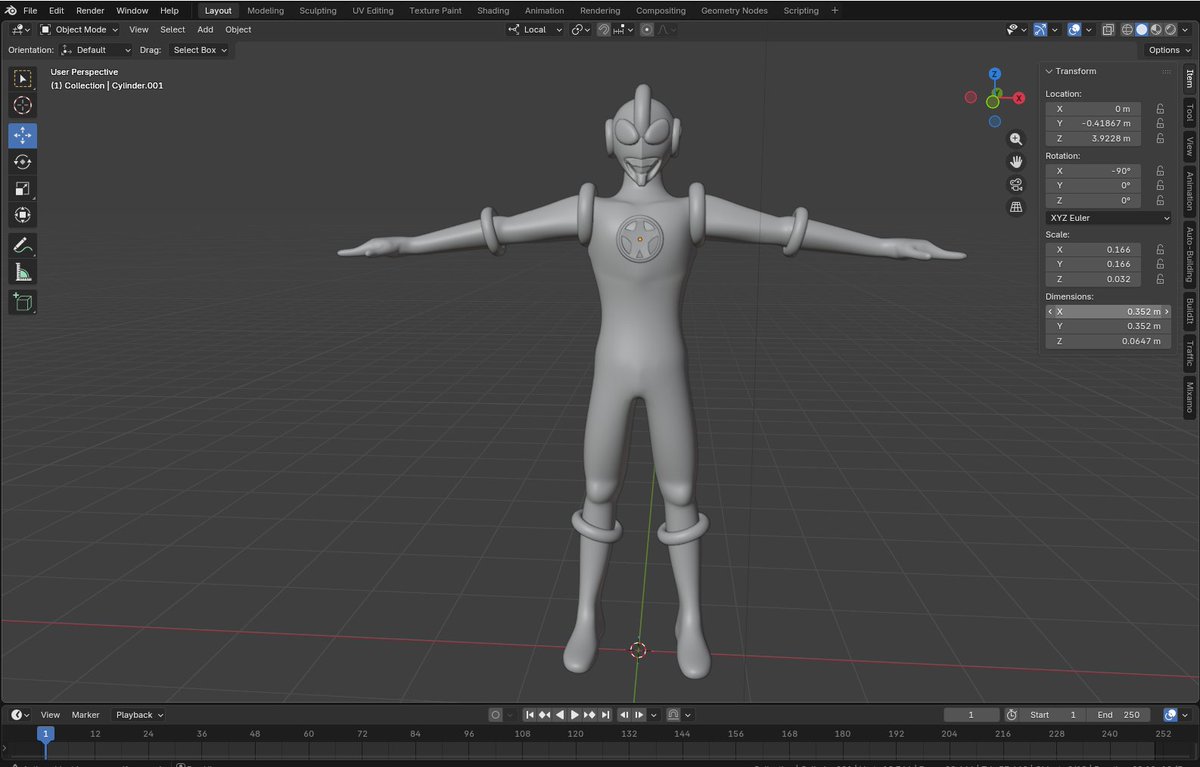Screen dimensions: 1200x767
Task: Switch to the Modeling workspace tab
Action: coord(265,10)
